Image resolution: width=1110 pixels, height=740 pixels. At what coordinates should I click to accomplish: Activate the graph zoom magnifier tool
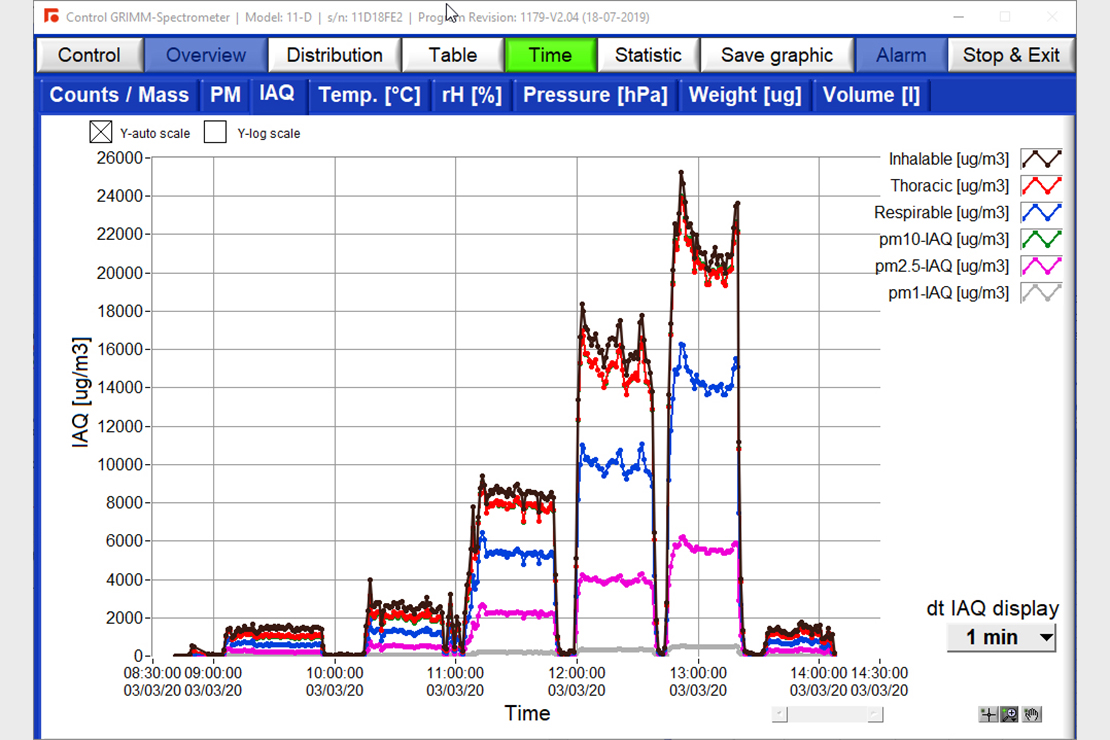[1010, 714]
